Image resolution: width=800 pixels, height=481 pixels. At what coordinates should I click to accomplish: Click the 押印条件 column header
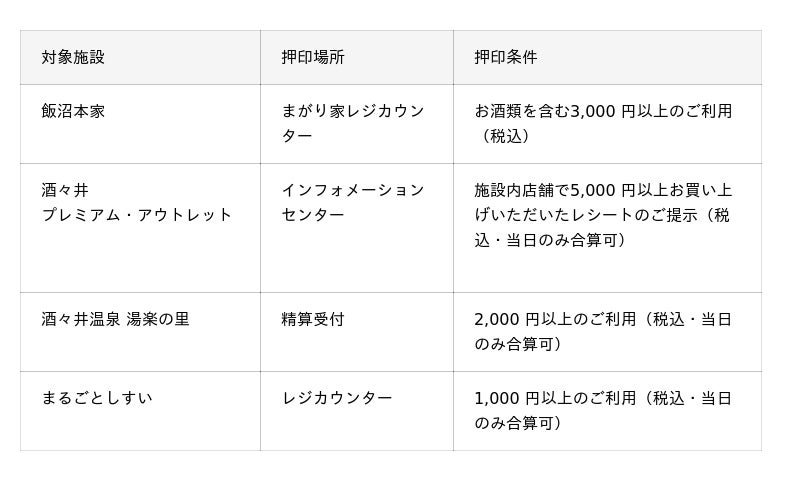(x=505, y=57)
